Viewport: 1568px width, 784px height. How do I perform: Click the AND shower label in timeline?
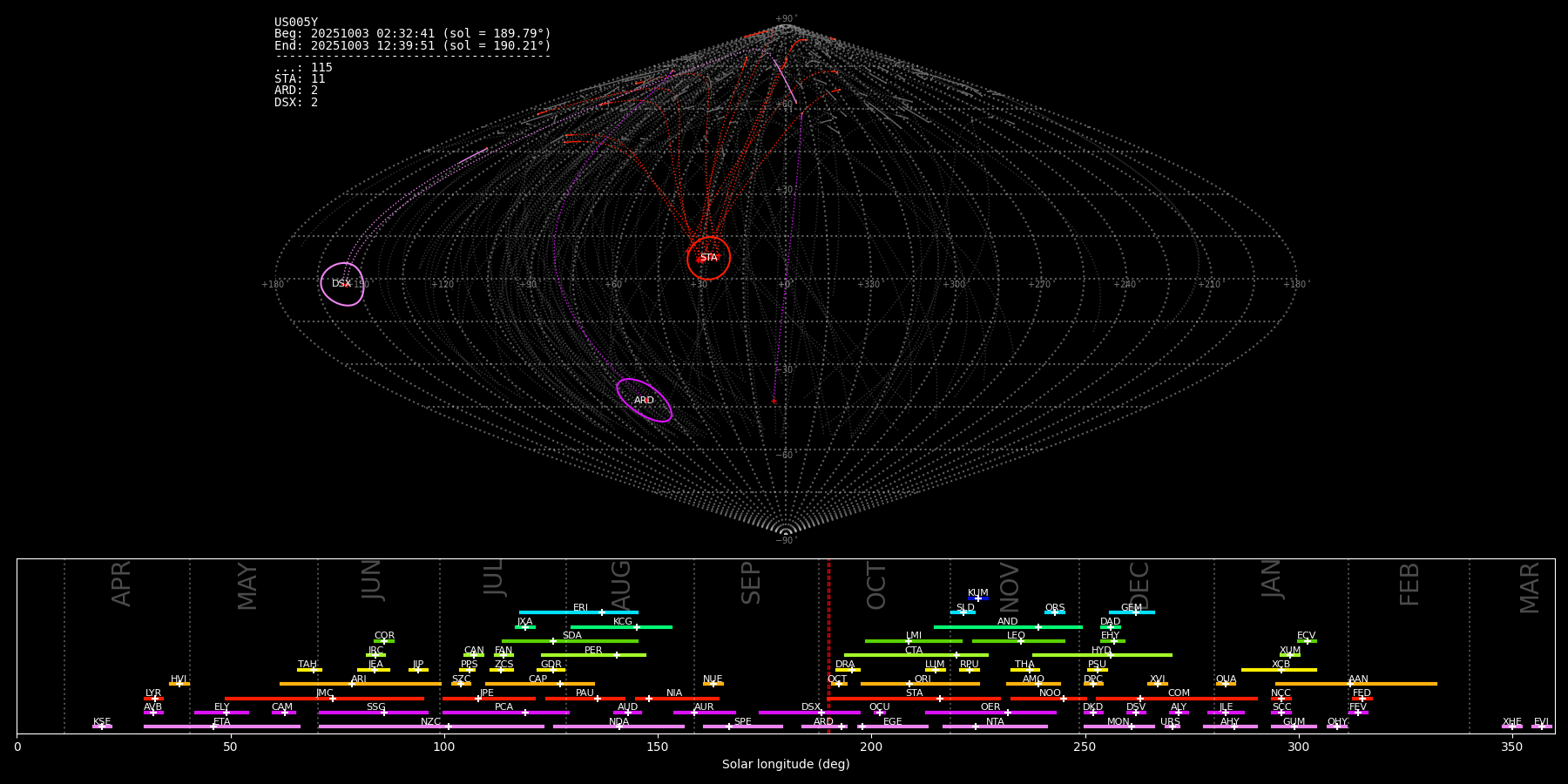point(1007,622)
